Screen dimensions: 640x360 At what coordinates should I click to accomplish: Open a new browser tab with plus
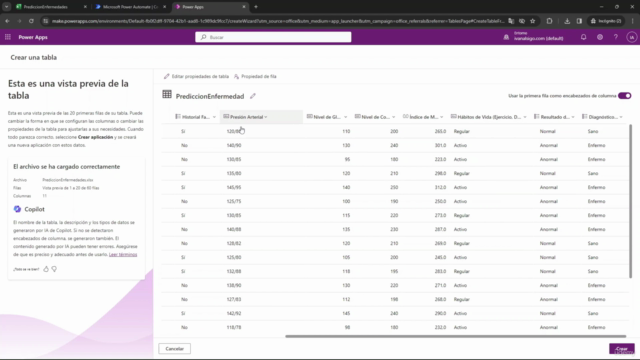coord(256,7)
